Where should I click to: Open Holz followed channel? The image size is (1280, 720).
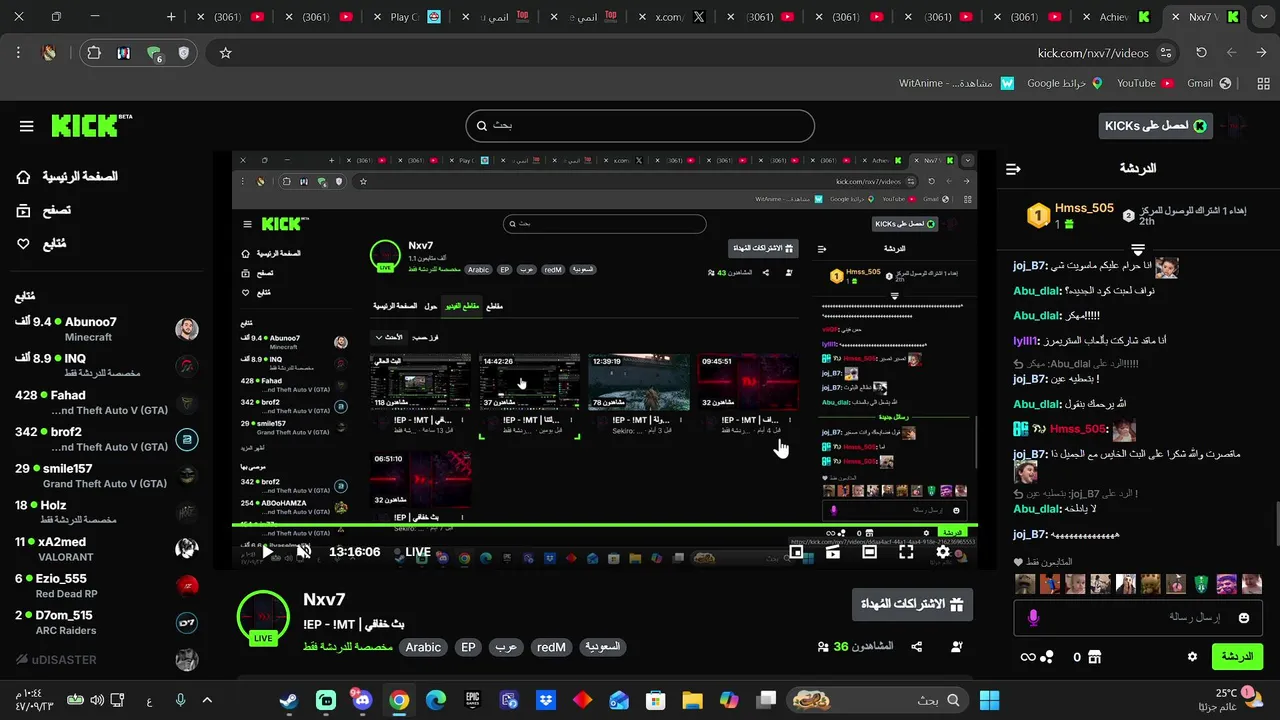coord(107,512)
